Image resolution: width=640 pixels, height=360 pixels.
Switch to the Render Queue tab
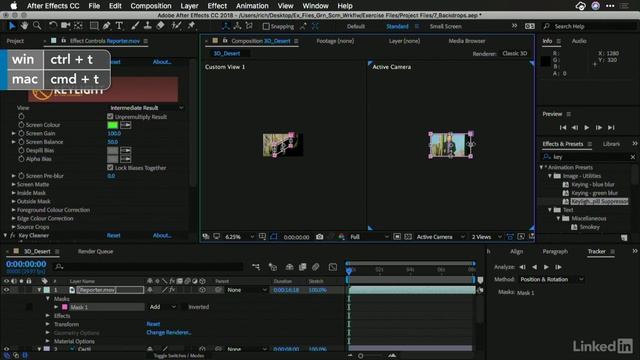(x=96, y=251)
